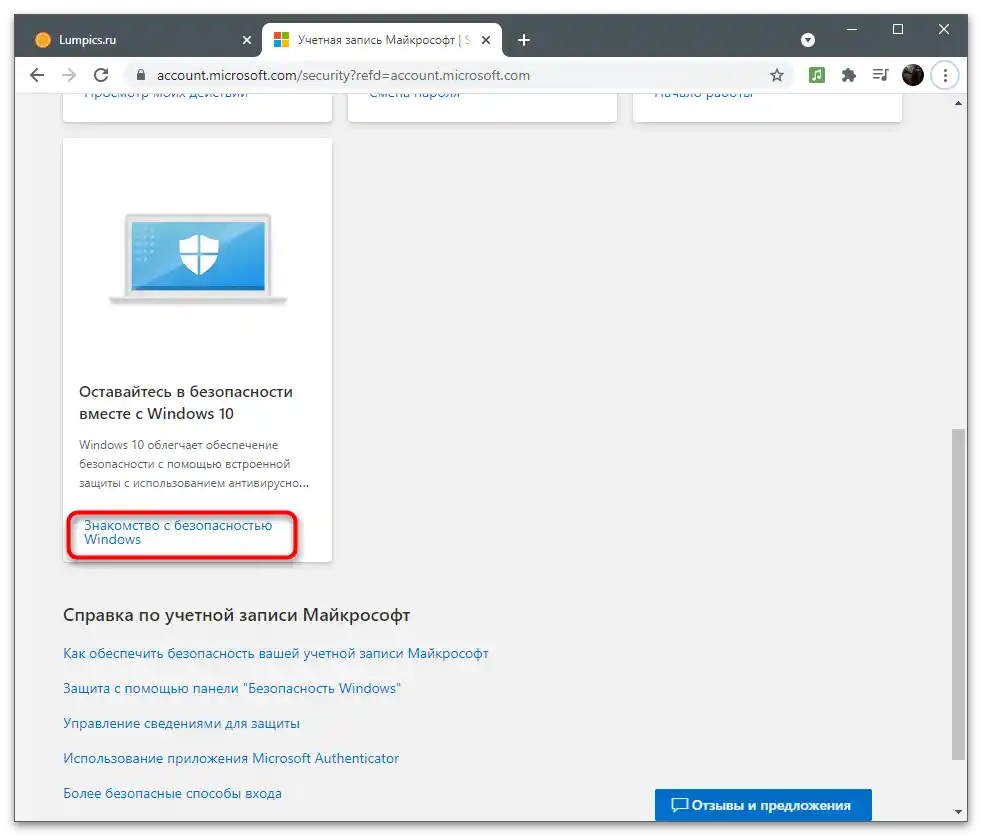Open a new tab with plus button
The height and width of the screenshot is (836, 982).
pos(524,40)
